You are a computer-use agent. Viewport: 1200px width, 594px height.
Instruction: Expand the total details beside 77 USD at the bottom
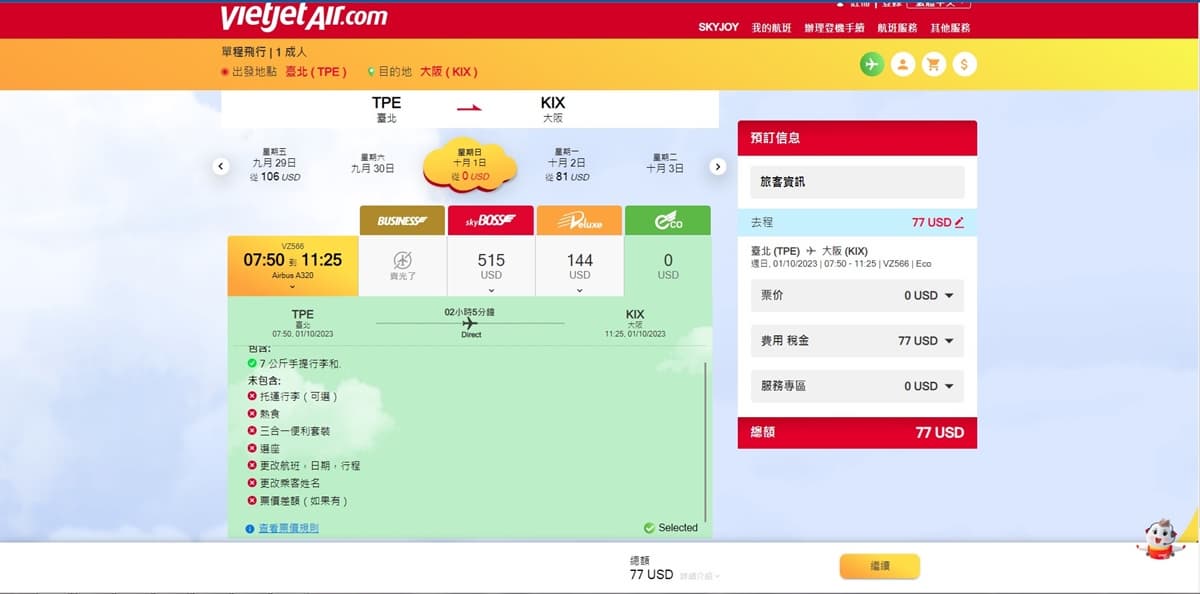click(x=700, y=576)
